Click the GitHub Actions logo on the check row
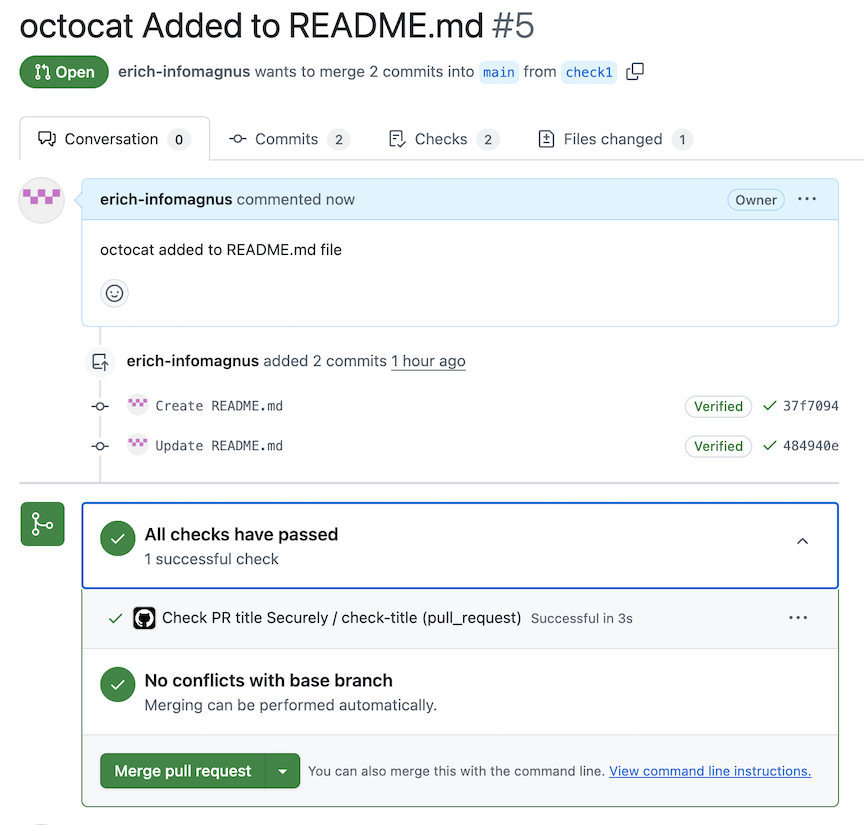864x825 pixels. [x=144, y=617]
